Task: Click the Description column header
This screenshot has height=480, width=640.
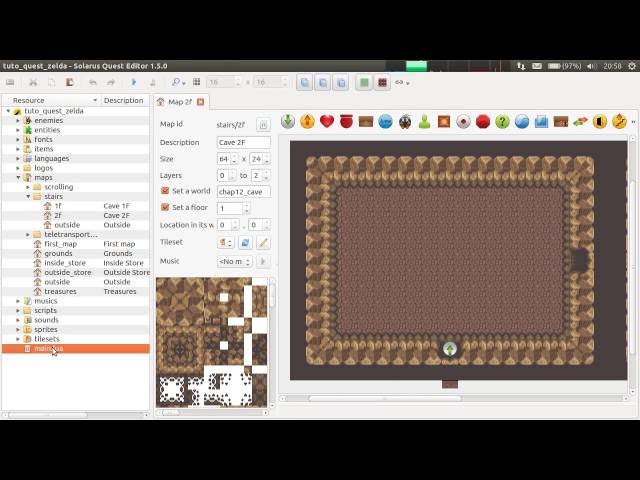Action: (x=125, y=100)
